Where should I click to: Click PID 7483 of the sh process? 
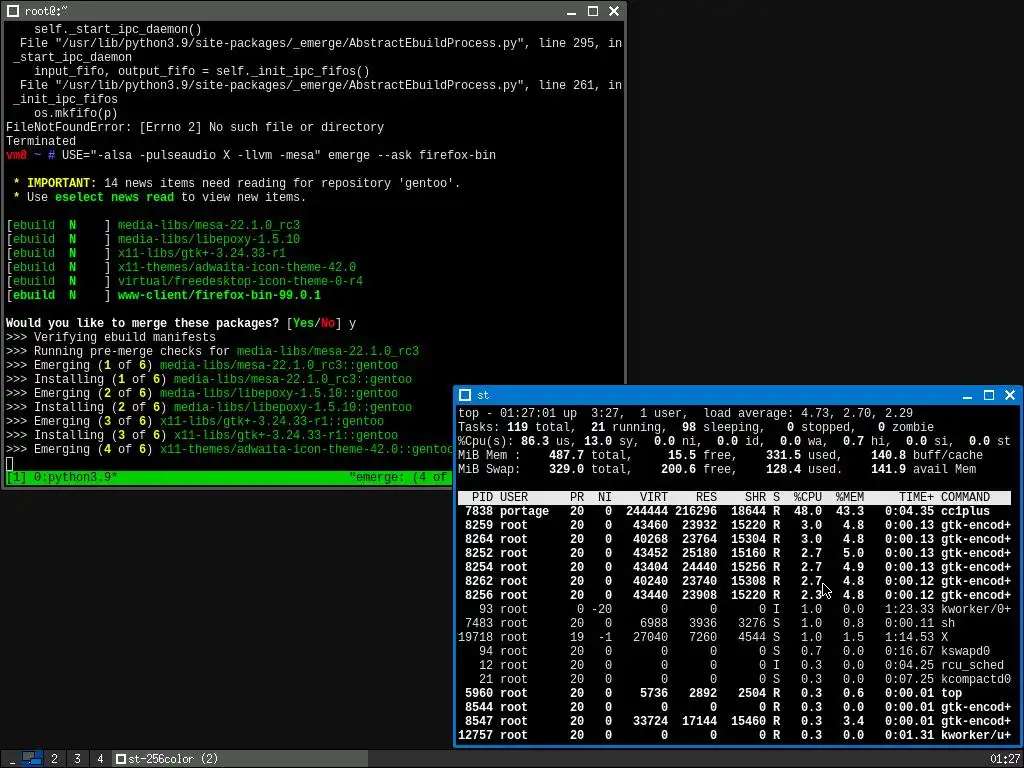[x=479, y=623]
